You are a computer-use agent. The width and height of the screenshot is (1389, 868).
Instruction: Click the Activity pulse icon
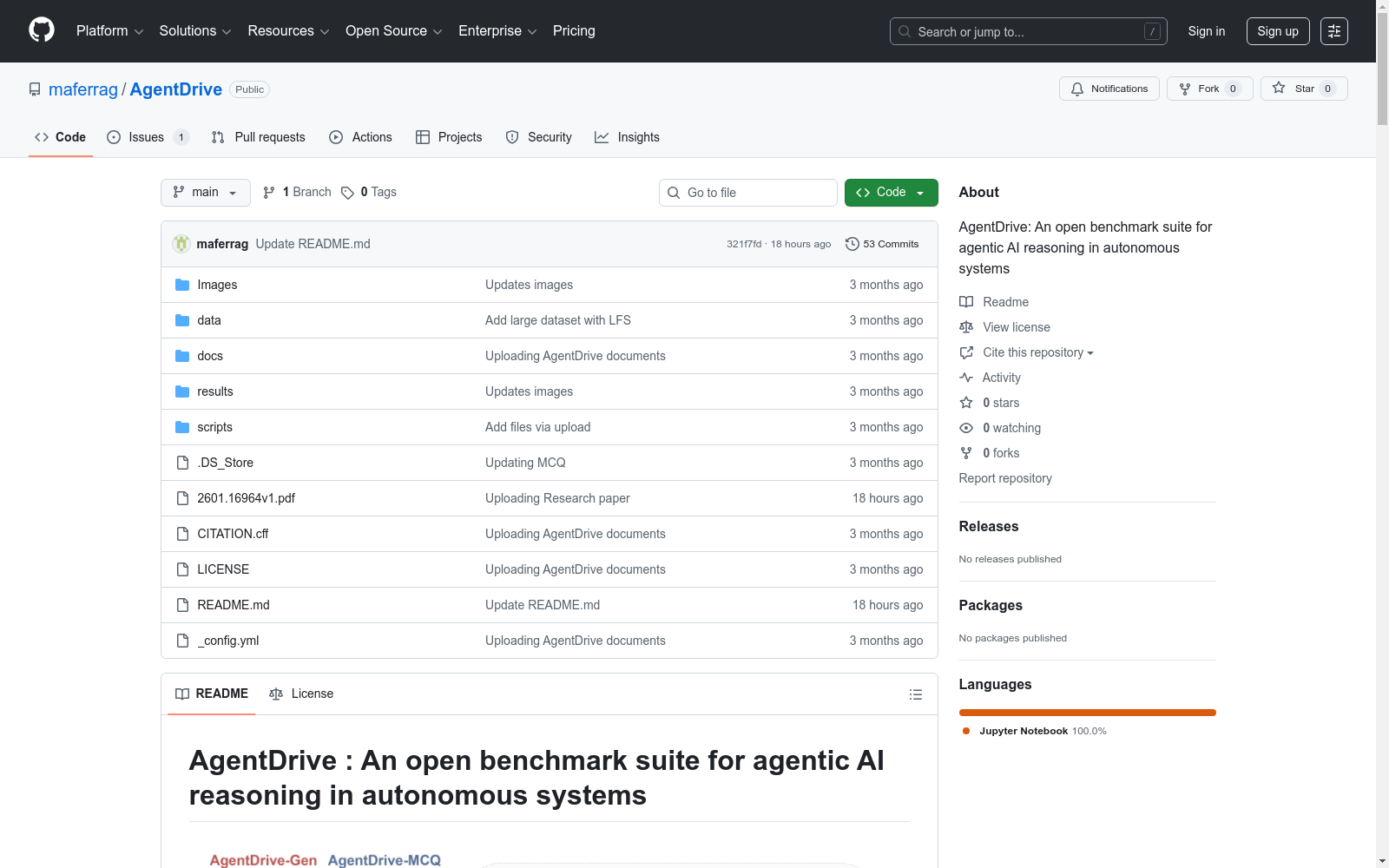966,378
